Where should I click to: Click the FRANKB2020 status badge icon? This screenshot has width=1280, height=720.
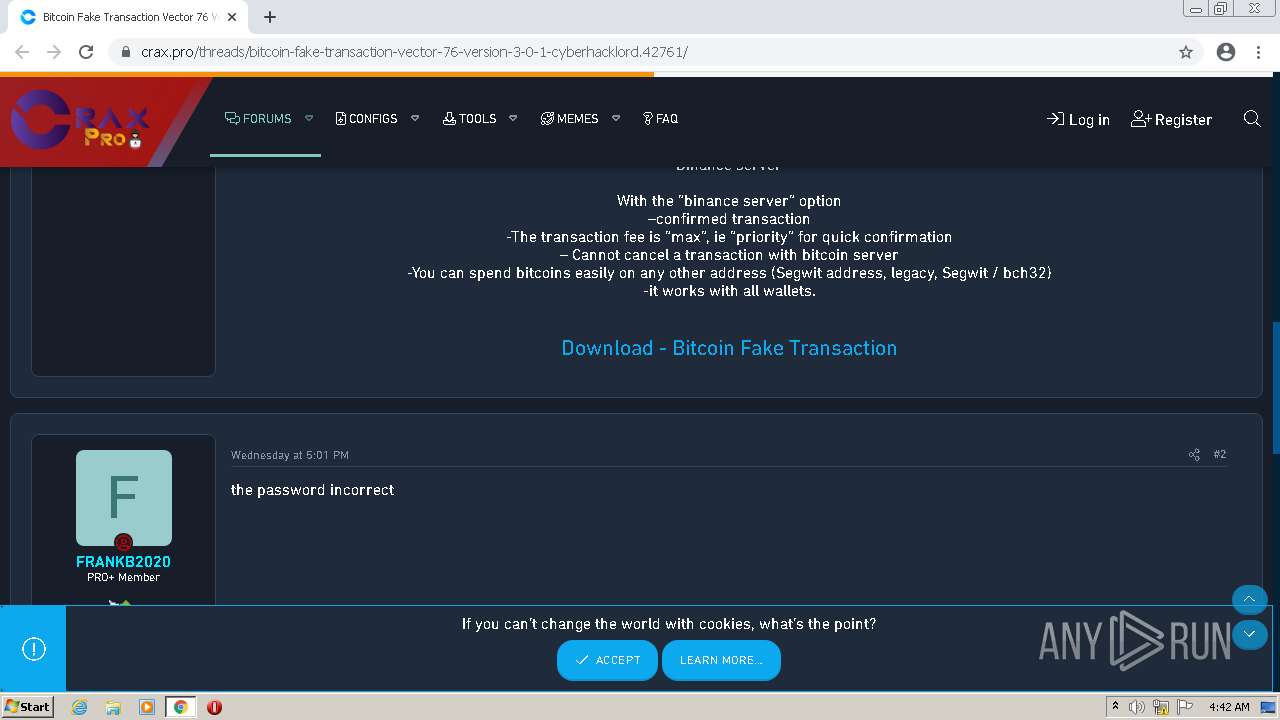(123, 543)
